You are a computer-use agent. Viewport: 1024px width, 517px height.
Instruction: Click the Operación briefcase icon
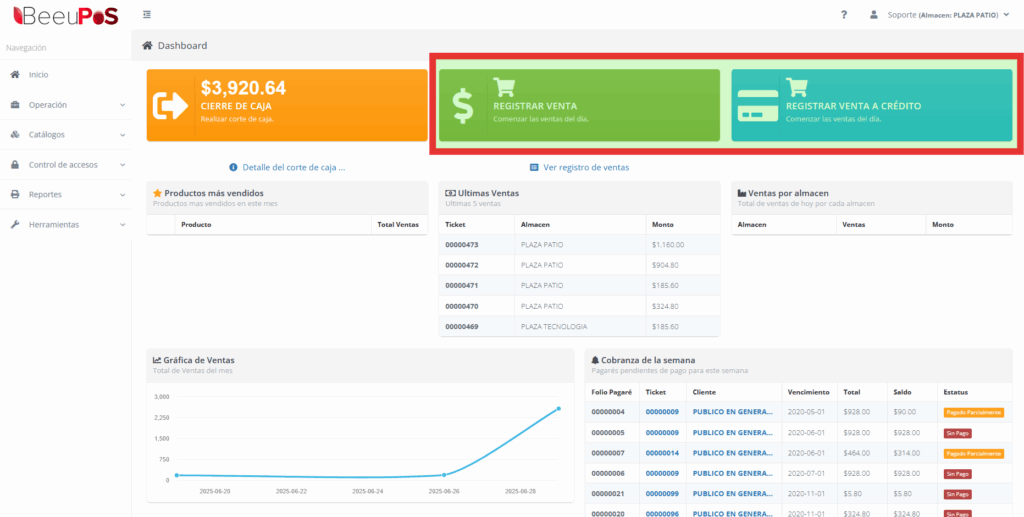point(15,104)
